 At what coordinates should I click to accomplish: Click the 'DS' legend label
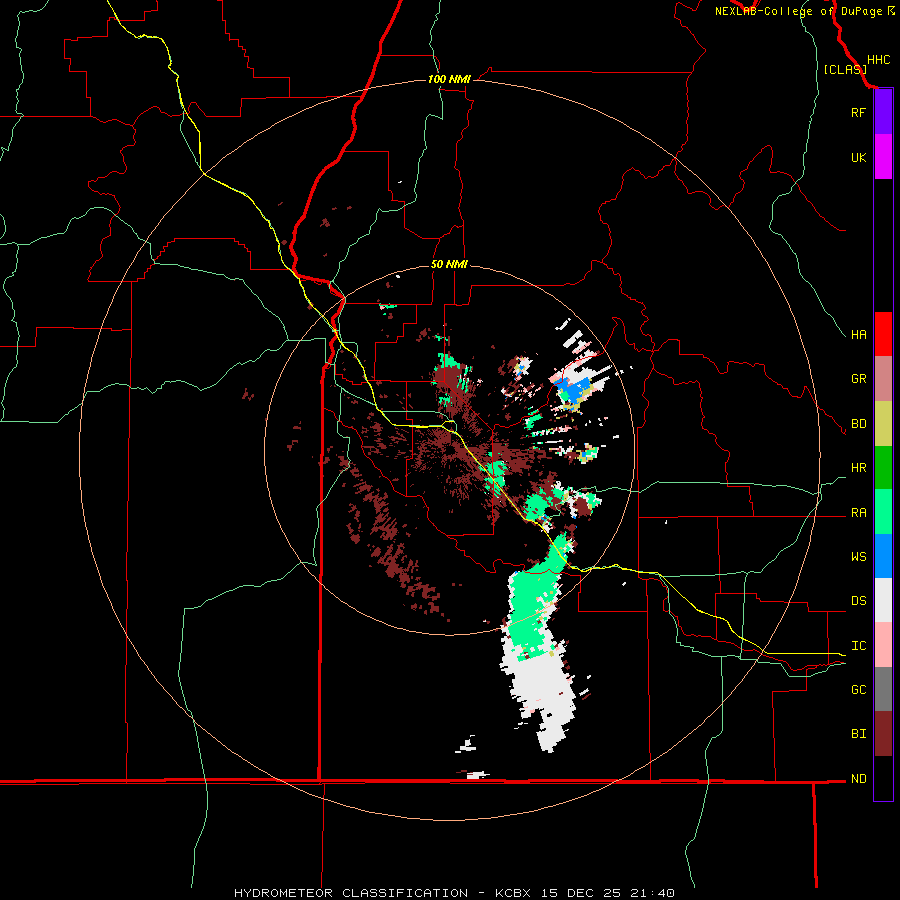point(858,600)
